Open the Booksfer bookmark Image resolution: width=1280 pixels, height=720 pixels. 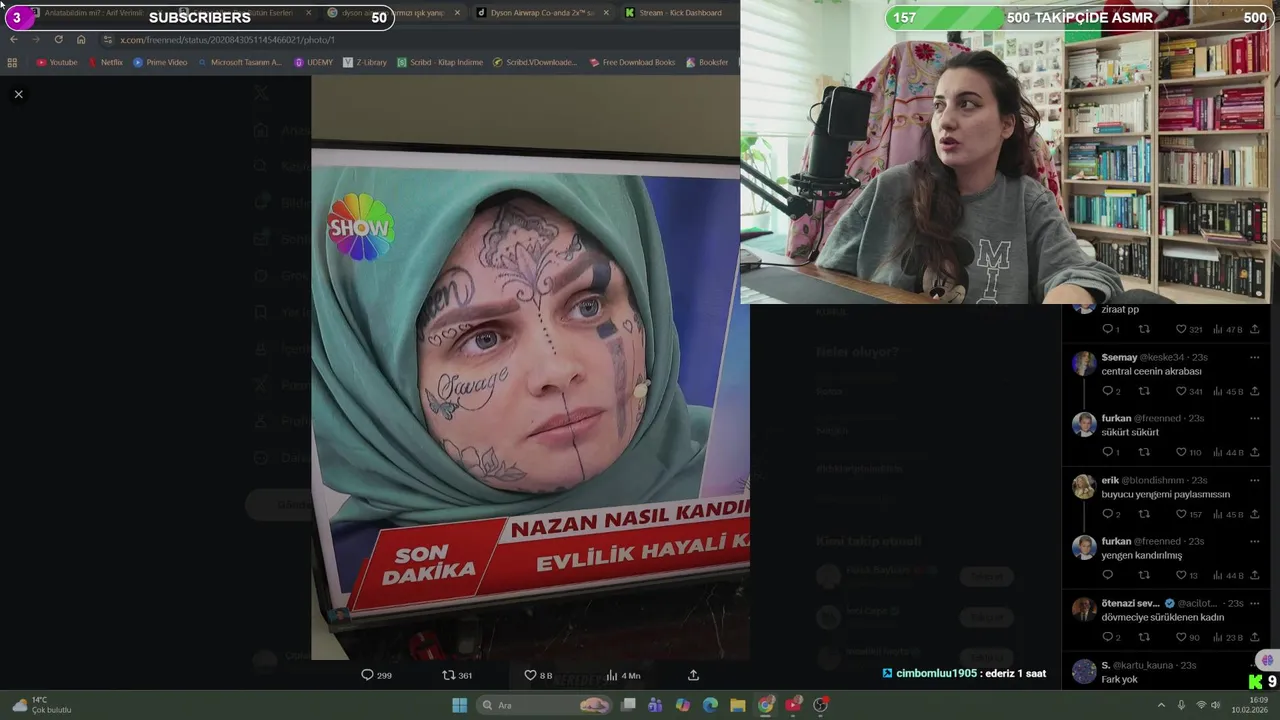[707, 62]
